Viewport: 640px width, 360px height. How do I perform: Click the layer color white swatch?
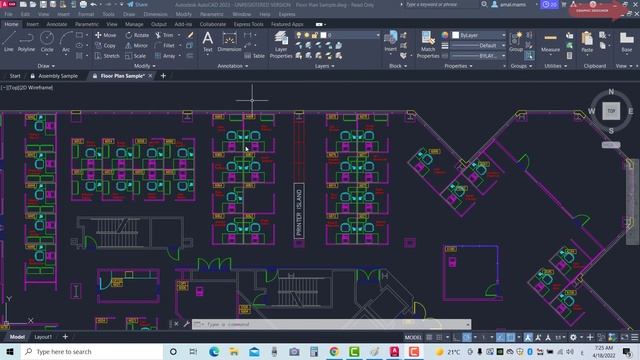coord(323,36)
